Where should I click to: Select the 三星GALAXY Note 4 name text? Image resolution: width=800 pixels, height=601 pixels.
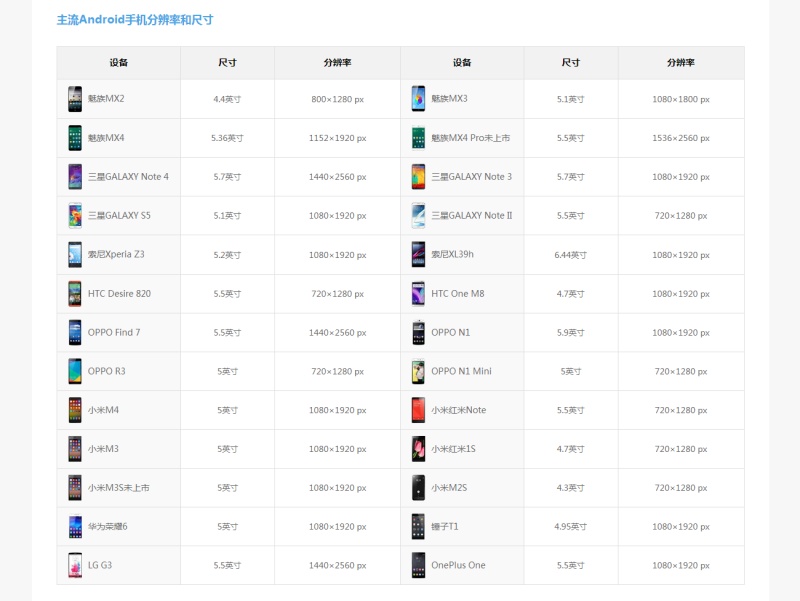point(128,177)
